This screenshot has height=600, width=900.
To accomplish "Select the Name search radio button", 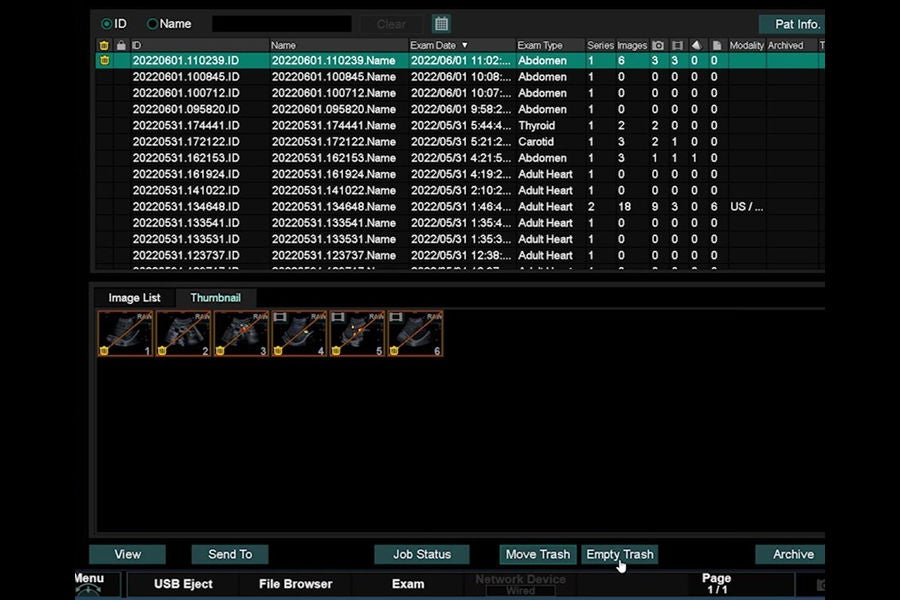I will click(152, 24).
